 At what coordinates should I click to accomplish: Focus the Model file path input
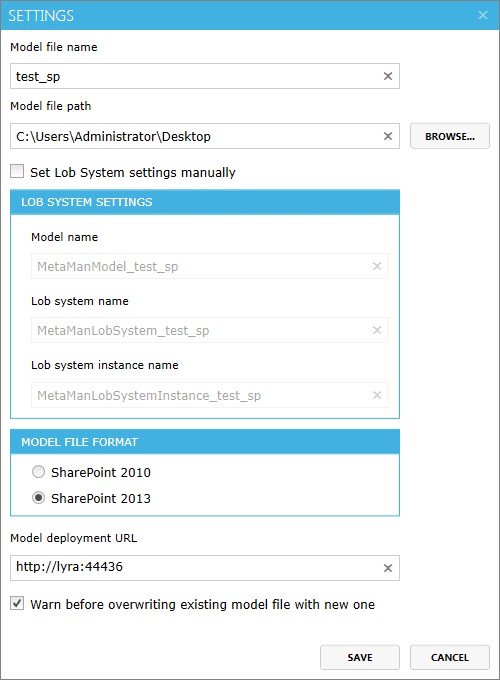[205, 136]
